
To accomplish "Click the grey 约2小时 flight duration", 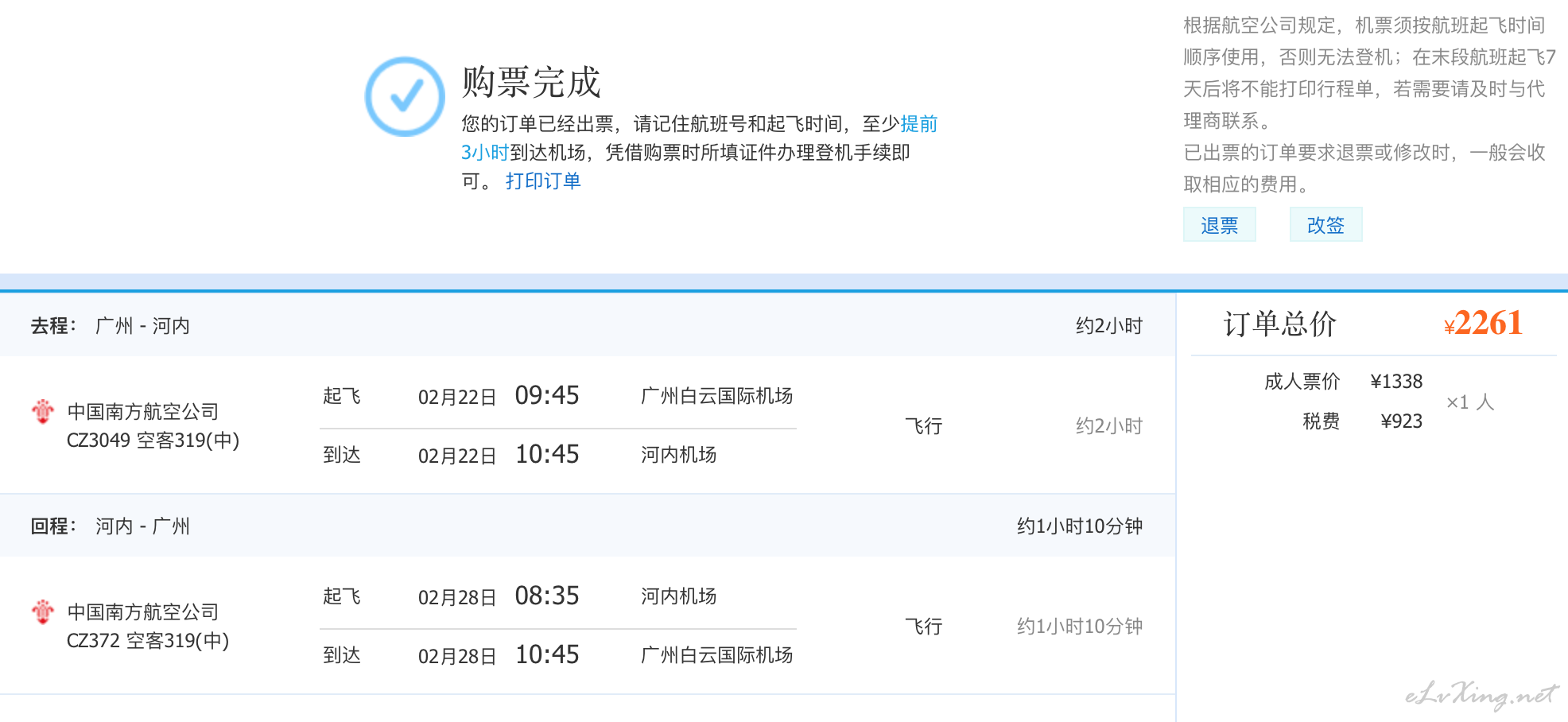I will point(1109,426).
